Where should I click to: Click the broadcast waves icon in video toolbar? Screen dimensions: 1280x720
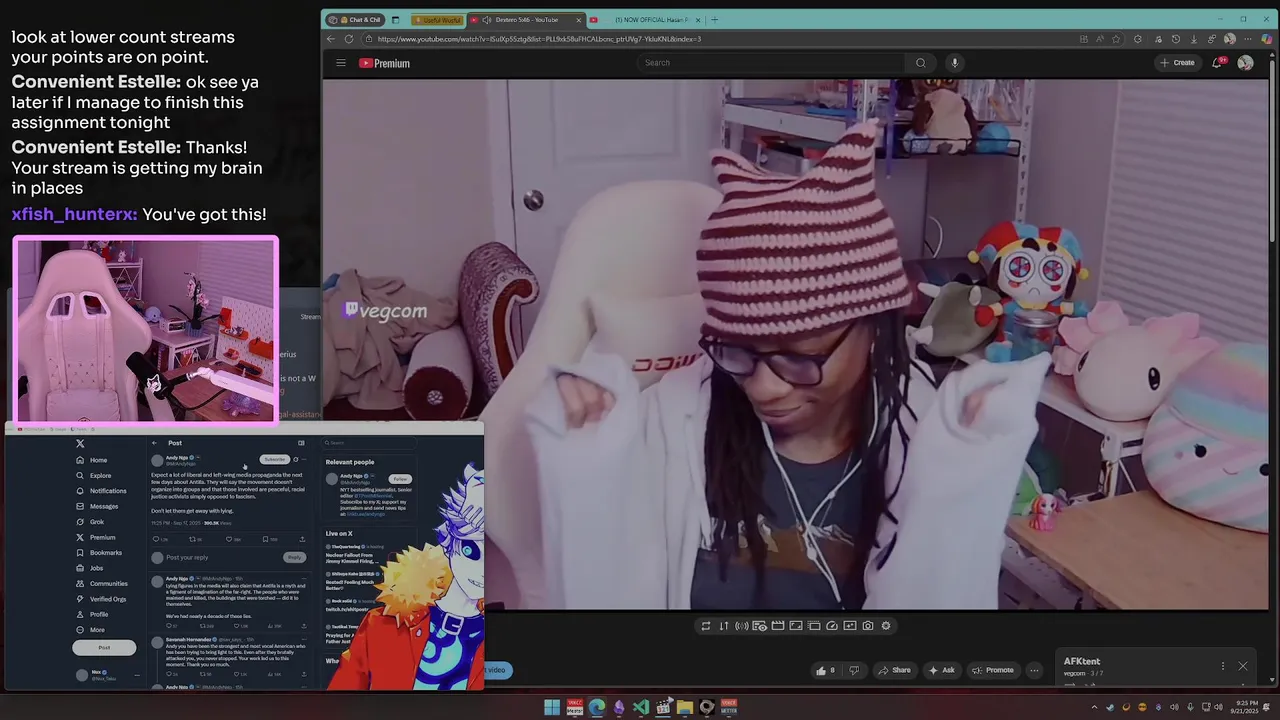pos(742,626)
